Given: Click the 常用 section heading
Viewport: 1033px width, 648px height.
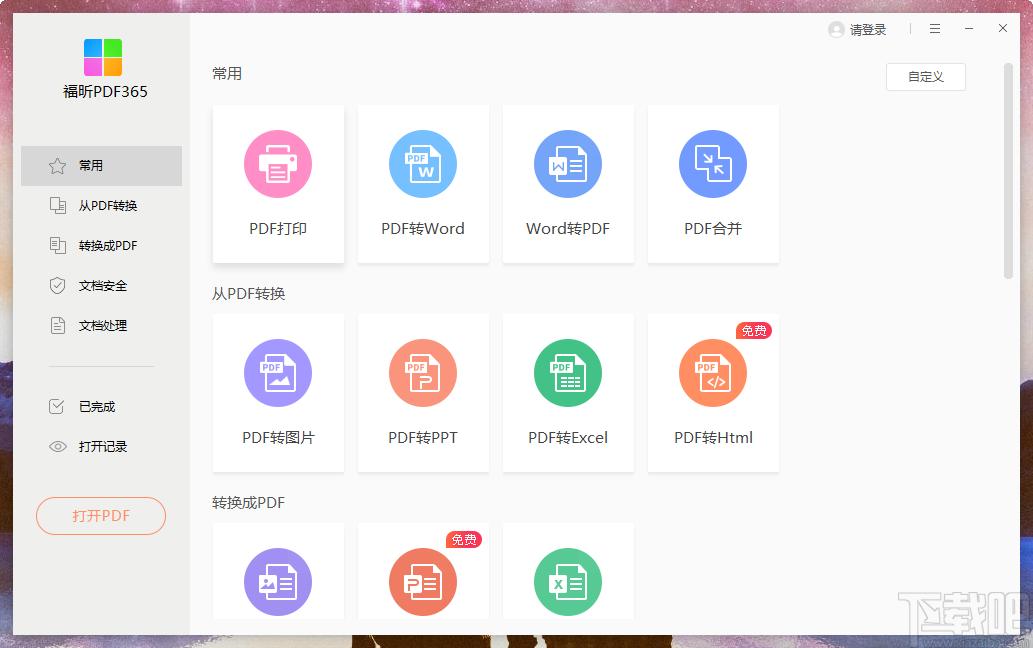Looking at the screenshot, I should (x=227, y=74).
